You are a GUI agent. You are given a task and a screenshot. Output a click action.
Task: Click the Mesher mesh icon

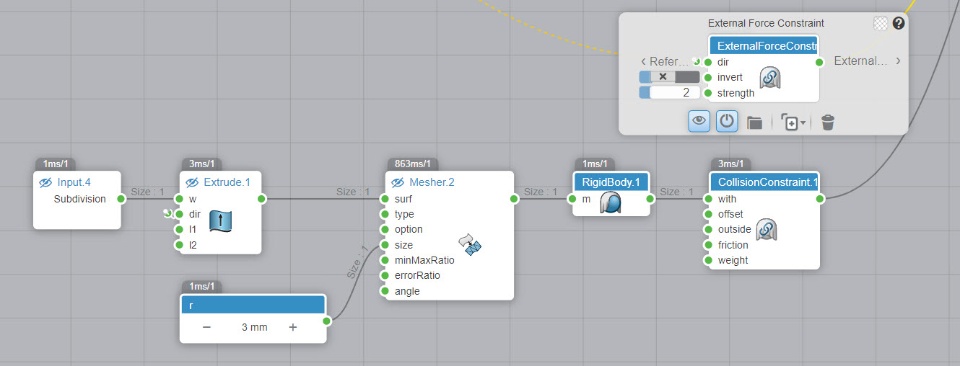click(470, 244)
